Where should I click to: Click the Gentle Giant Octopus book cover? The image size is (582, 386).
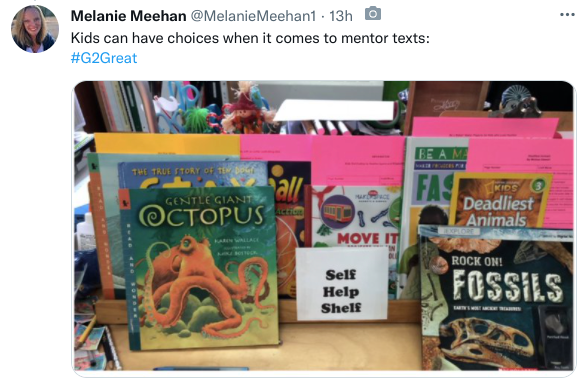200,267
